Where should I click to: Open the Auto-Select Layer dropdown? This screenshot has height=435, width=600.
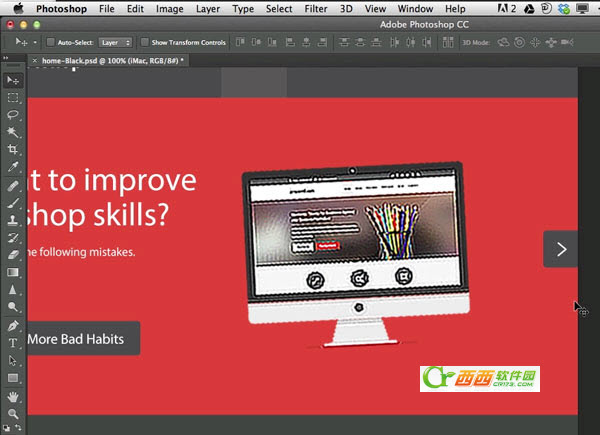(x=115, y=42)
